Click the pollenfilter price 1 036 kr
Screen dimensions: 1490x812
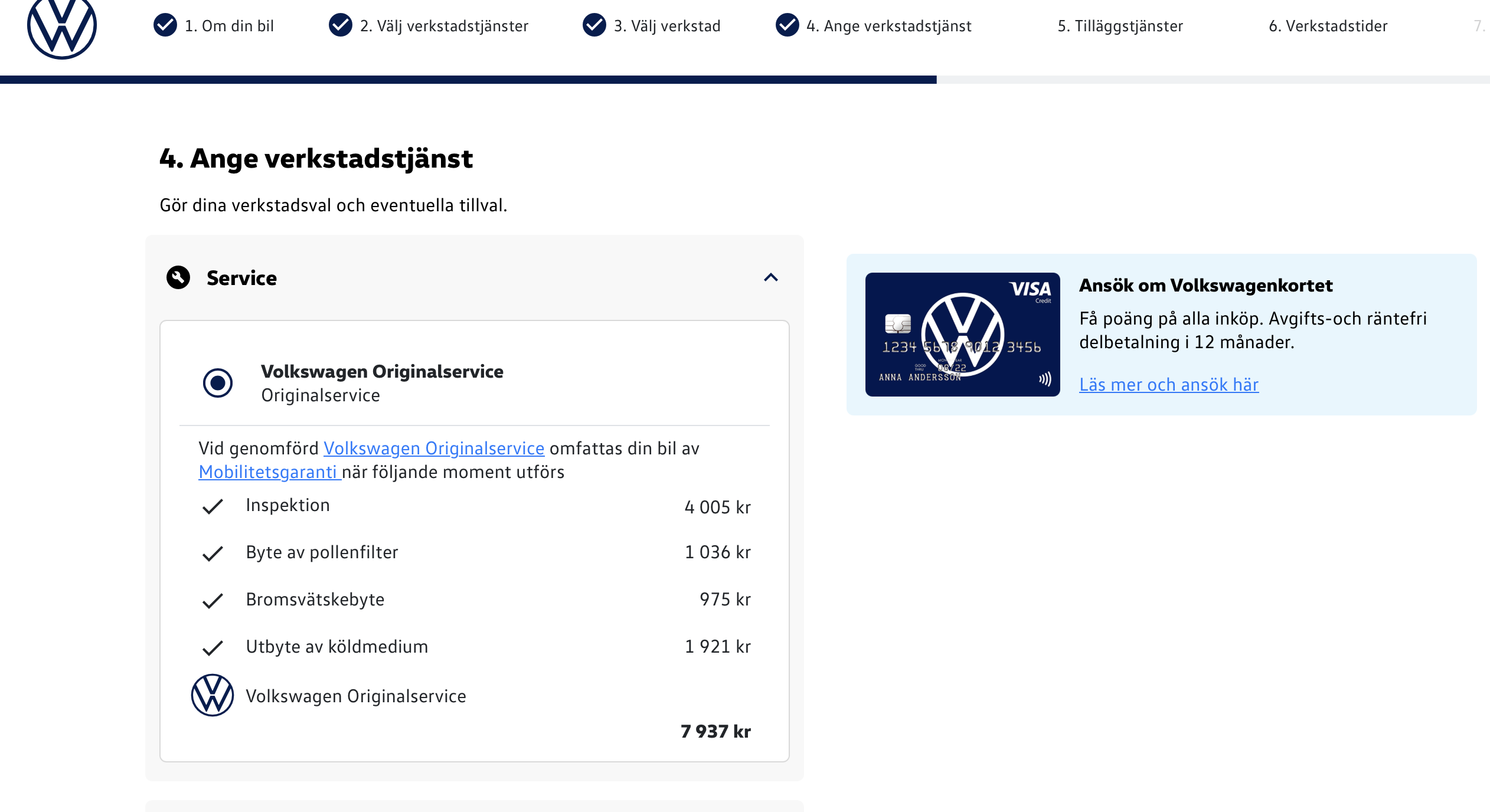718,552
